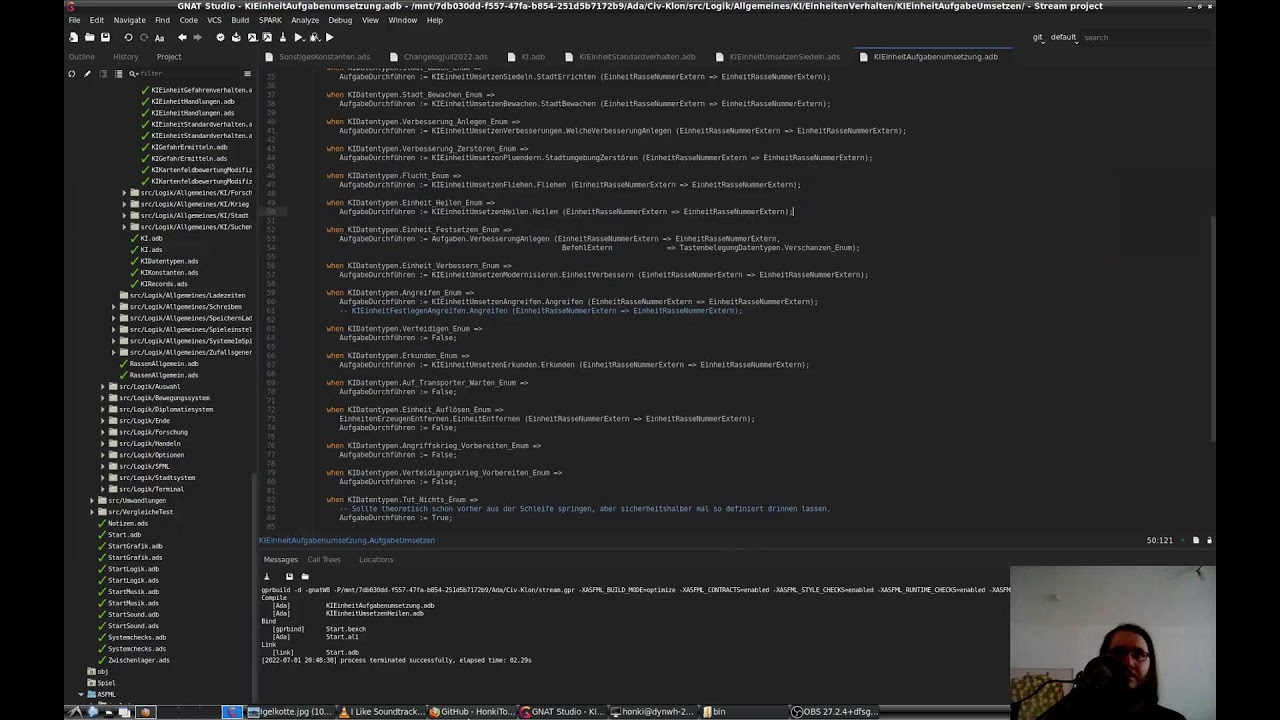This screenshot has height=720, width=1280.
Task: Navigate forward with the right arrow icon
Action: [x=197, y=37]
